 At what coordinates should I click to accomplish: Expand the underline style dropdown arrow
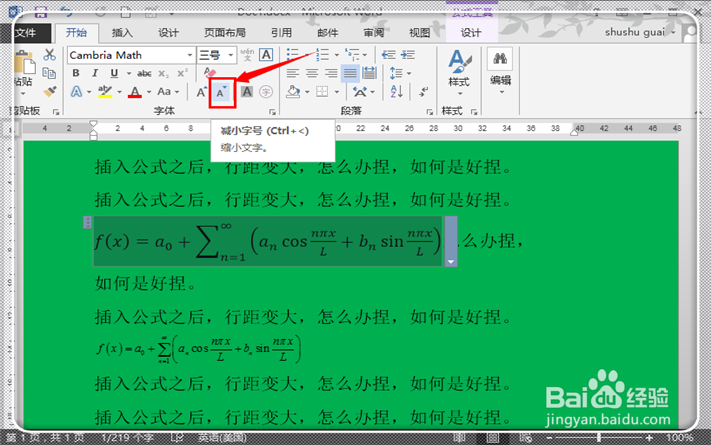pyautogui.click(x=129, y=73)
